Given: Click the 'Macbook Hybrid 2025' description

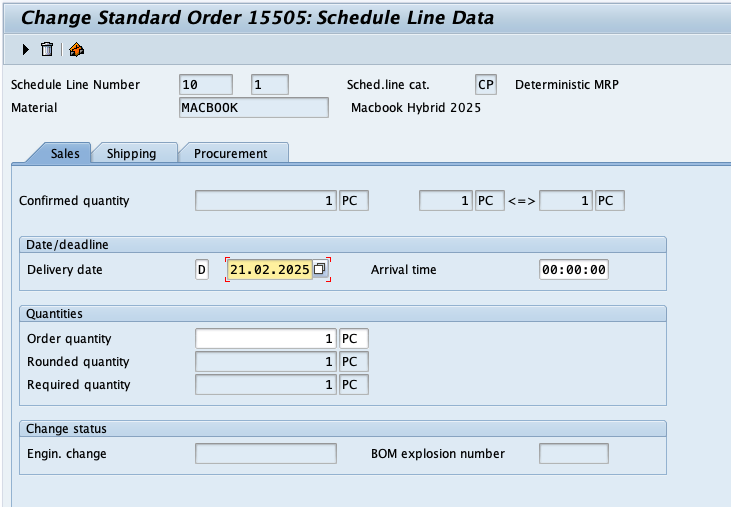Looking at the screenshot, I should click(416, 108).
